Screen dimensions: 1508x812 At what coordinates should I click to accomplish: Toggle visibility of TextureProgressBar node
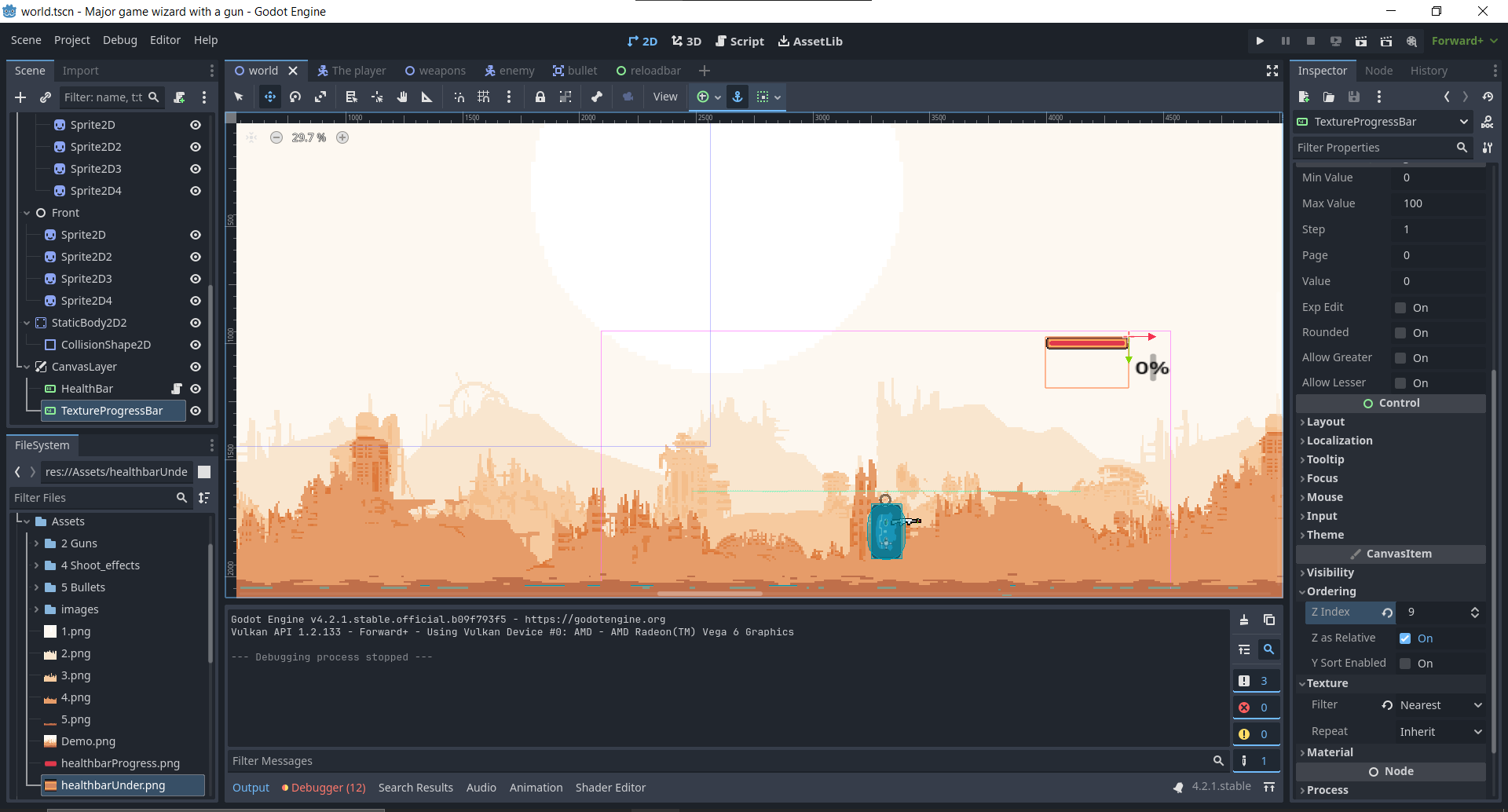(x=196, y=411)
